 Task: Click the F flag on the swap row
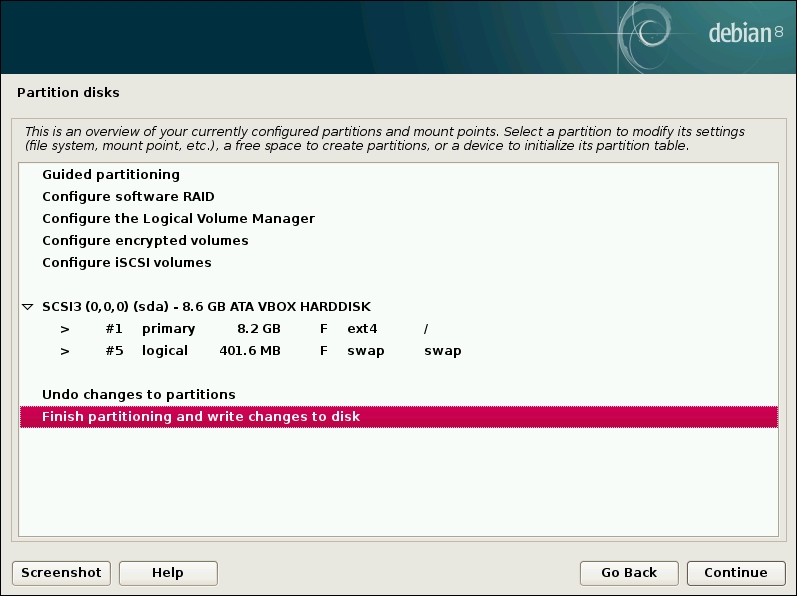(x=324, y=351)
